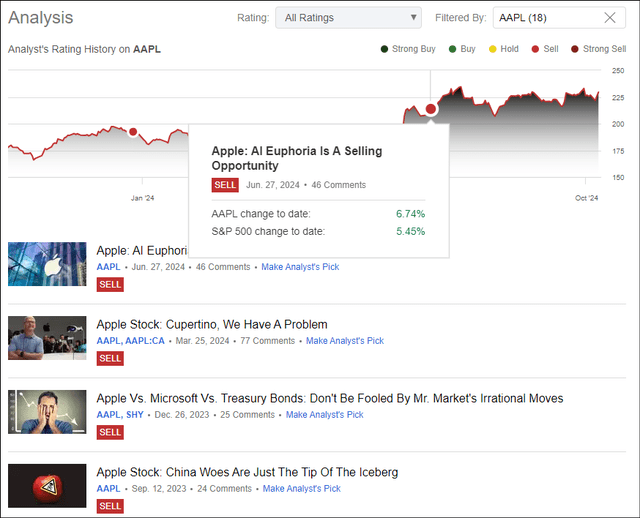640x518 pixels.
Task: Open the Apple logo building thumbnail
Action: tap(47, 264)
